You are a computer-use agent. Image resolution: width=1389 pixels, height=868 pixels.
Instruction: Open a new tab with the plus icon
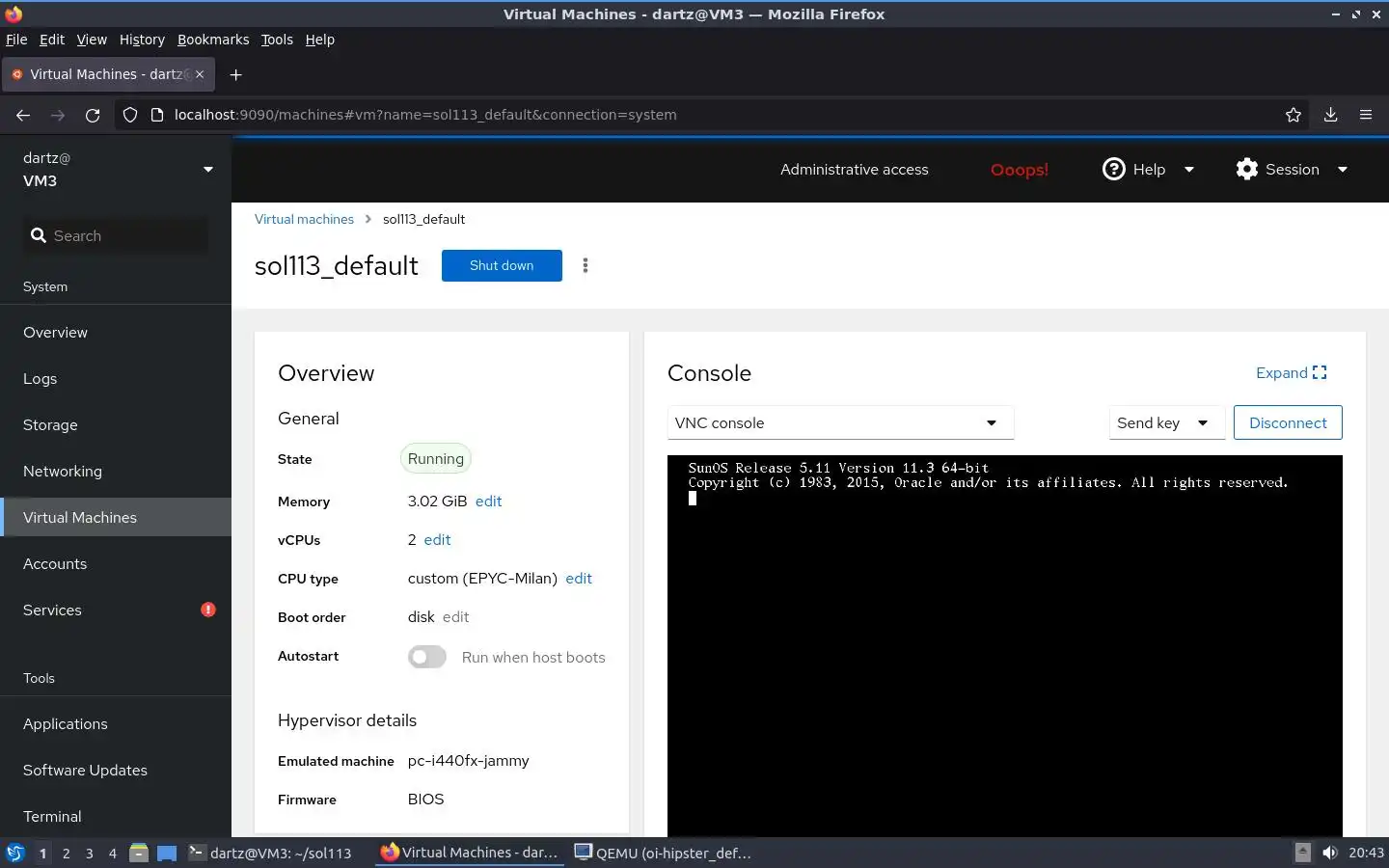tap(235, 74)
